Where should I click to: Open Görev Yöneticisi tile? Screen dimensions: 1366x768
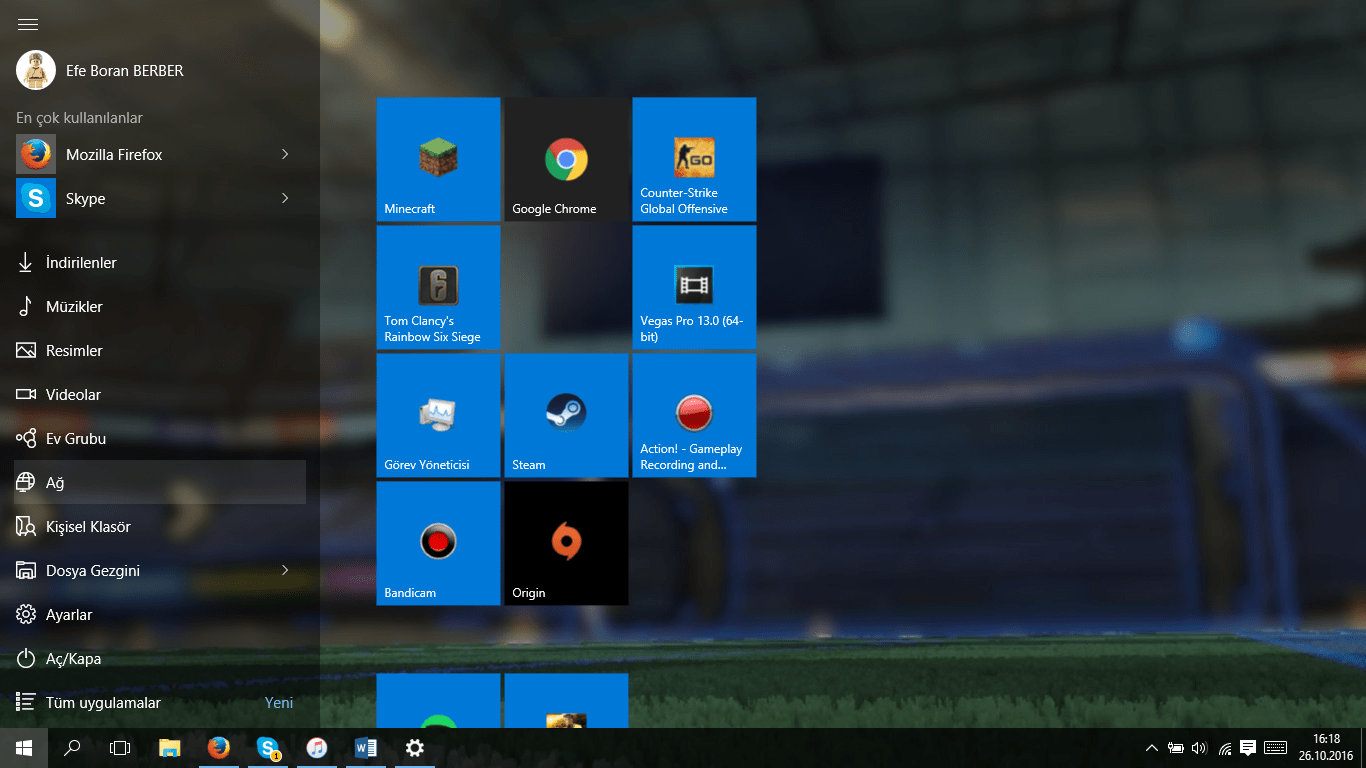438,414
